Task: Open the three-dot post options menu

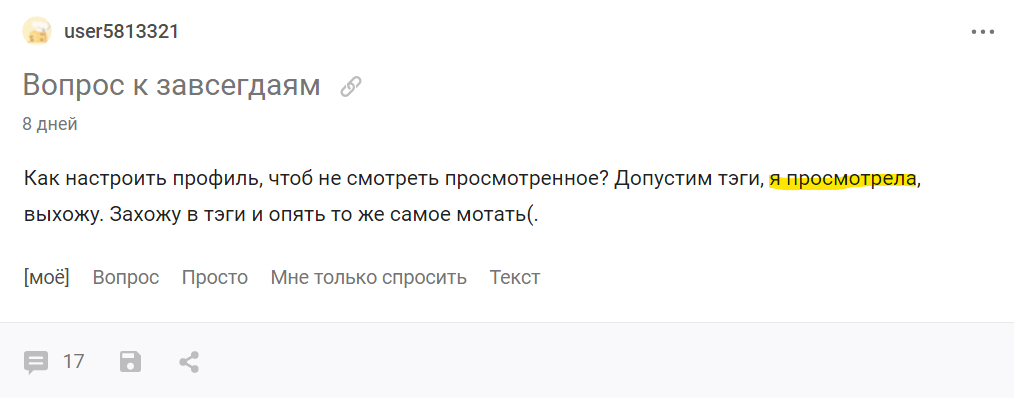Action: [x=982, y=32]
